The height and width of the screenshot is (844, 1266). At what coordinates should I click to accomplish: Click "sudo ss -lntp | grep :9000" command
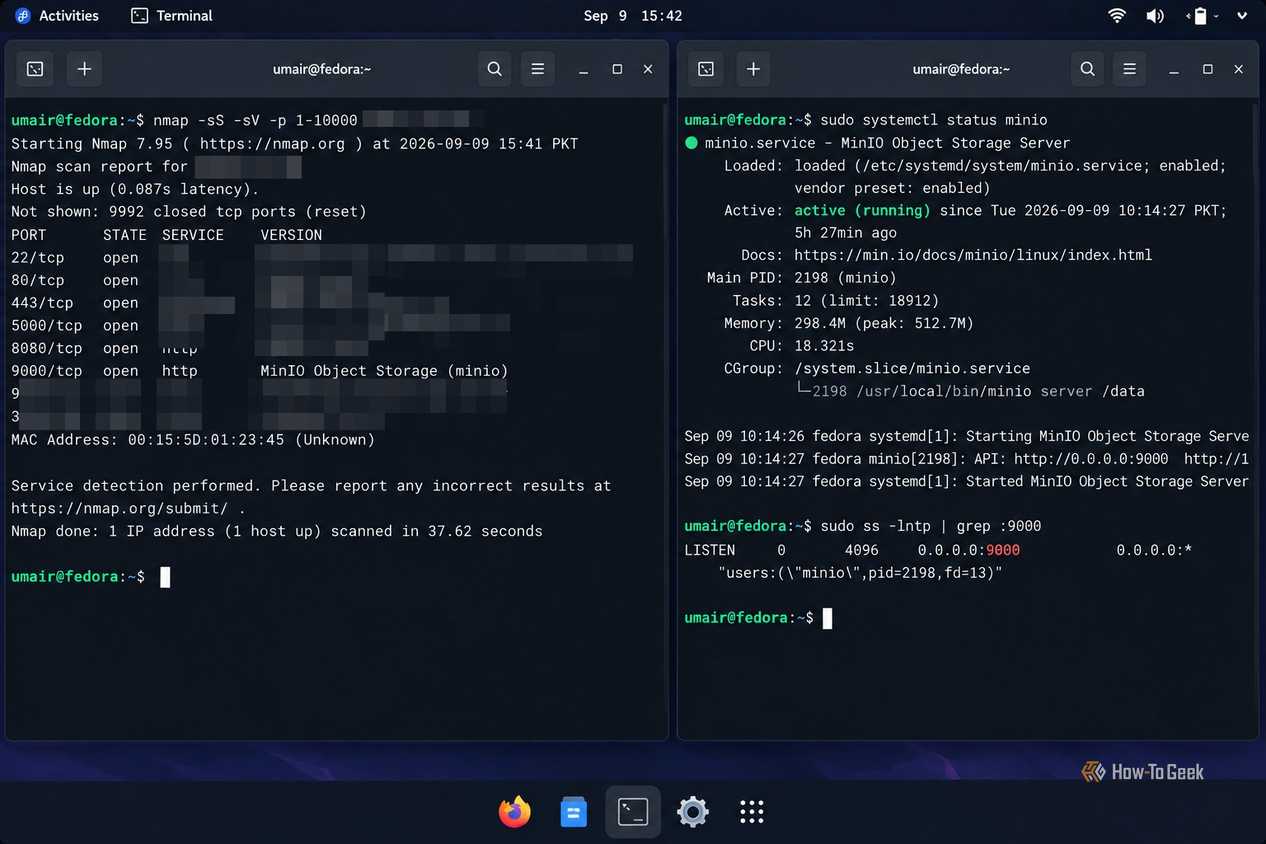931,526
